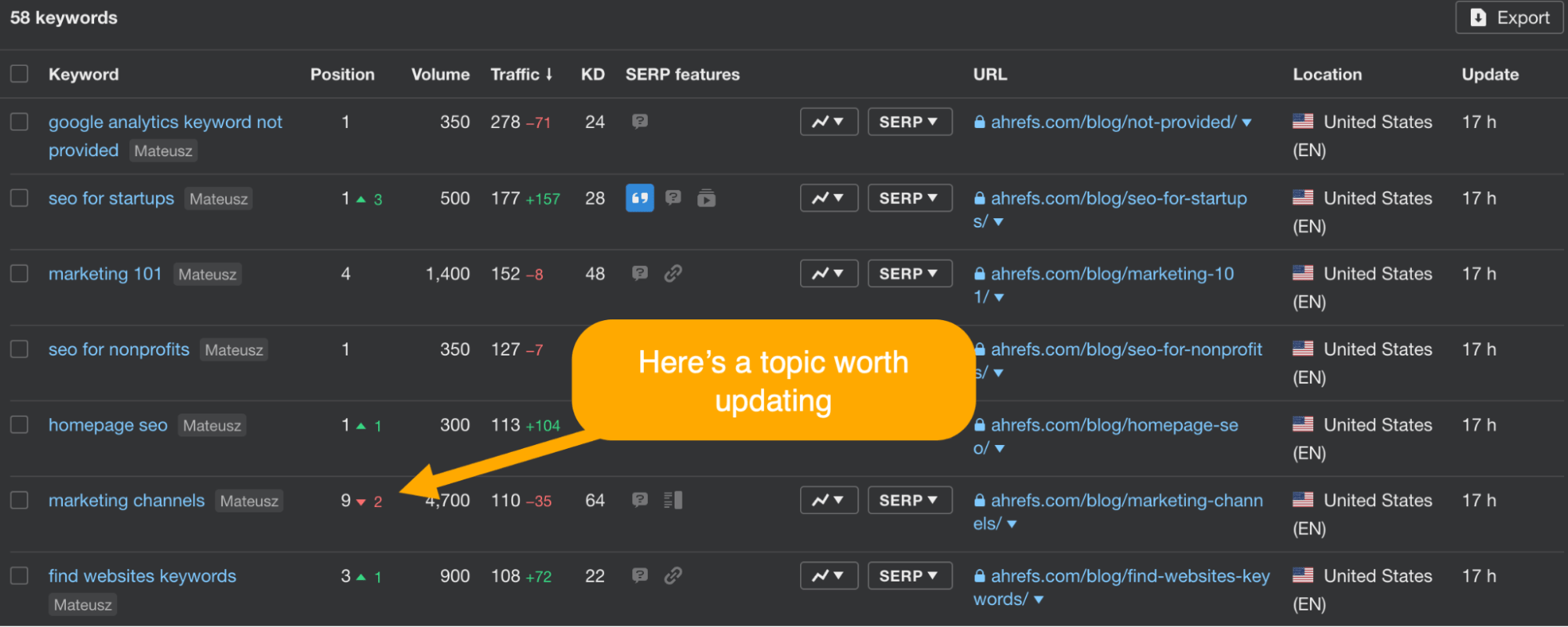This screenshot has width=1568, height=627.
Task: Check the seo for startups row checkbox
Action: point(20,198)
